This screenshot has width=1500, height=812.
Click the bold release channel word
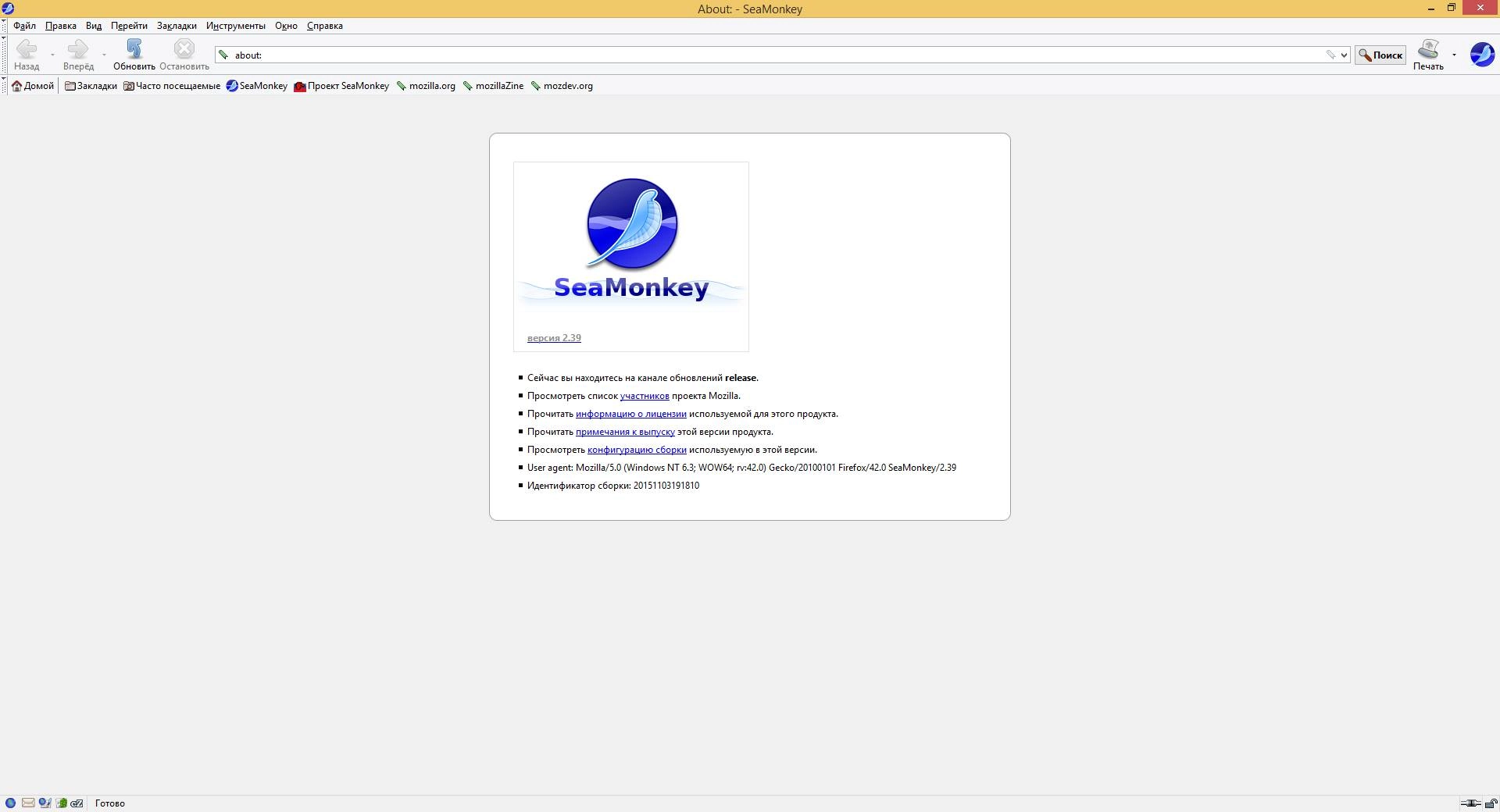click(741, 378)
